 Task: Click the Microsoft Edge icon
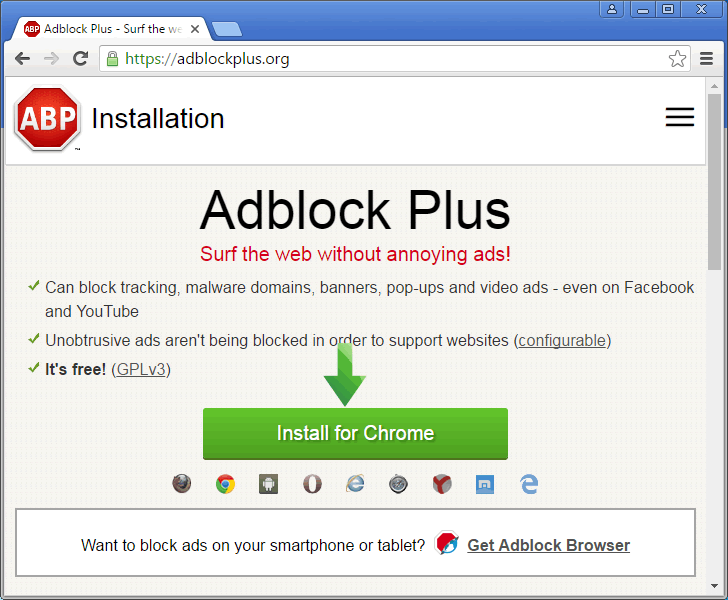529,484
